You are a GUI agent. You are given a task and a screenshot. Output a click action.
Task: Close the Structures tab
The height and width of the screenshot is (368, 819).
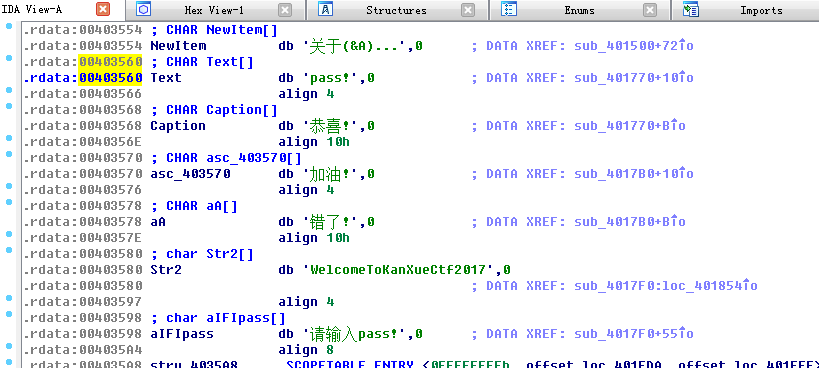(467, 10)
